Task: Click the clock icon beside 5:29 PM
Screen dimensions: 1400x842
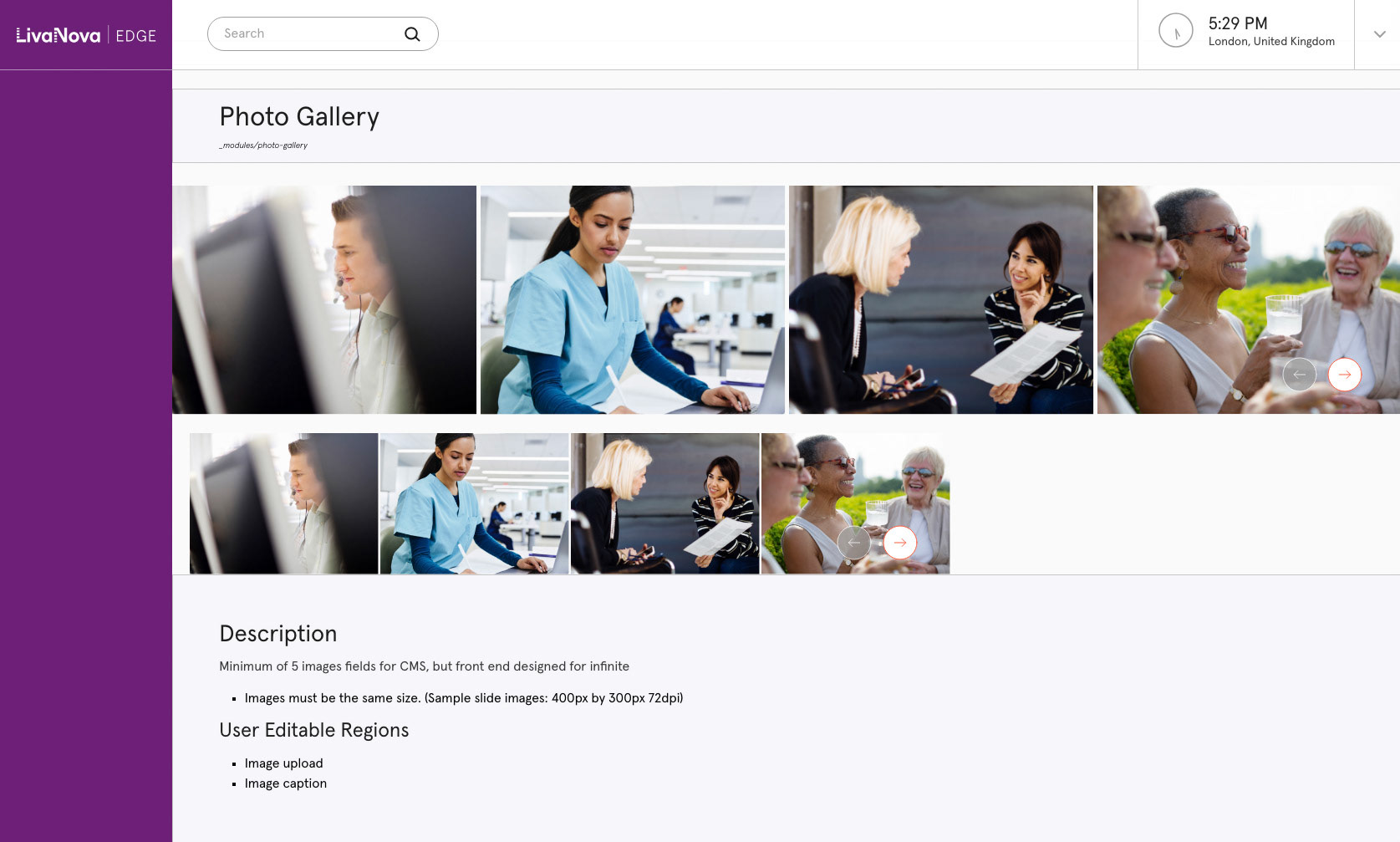Action: click(x=1175, y=31)
